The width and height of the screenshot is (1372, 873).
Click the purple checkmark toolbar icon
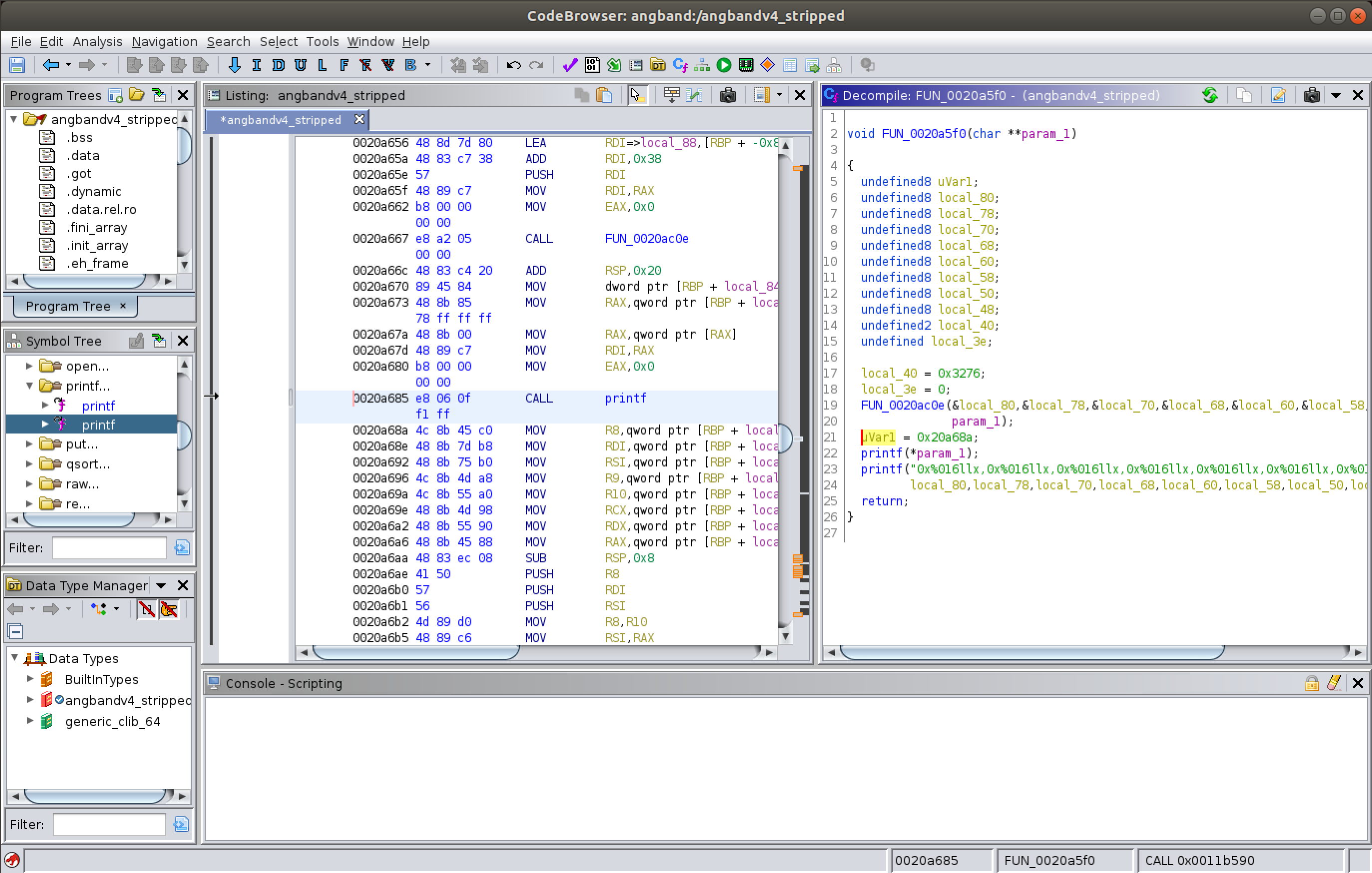click(569, 65)
